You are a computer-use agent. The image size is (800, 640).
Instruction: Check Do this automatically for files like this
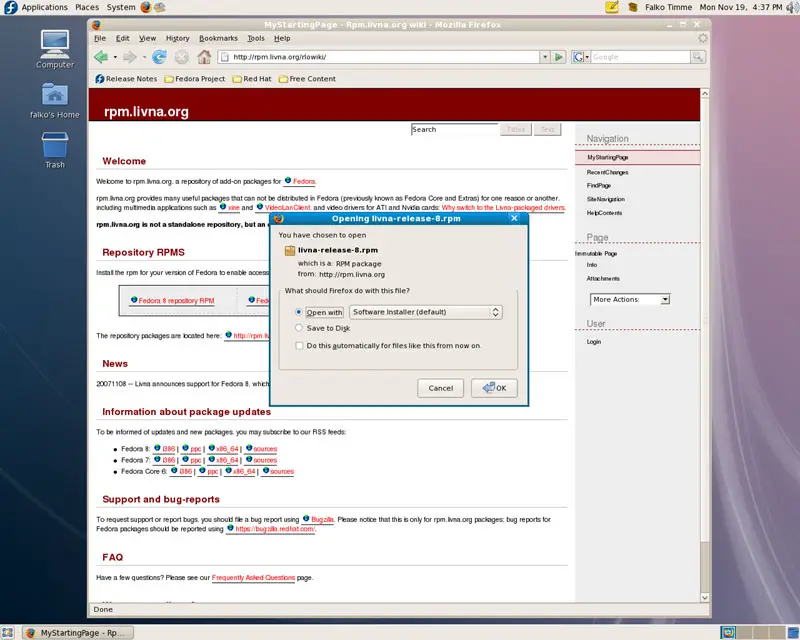click(x=299, y=346)
